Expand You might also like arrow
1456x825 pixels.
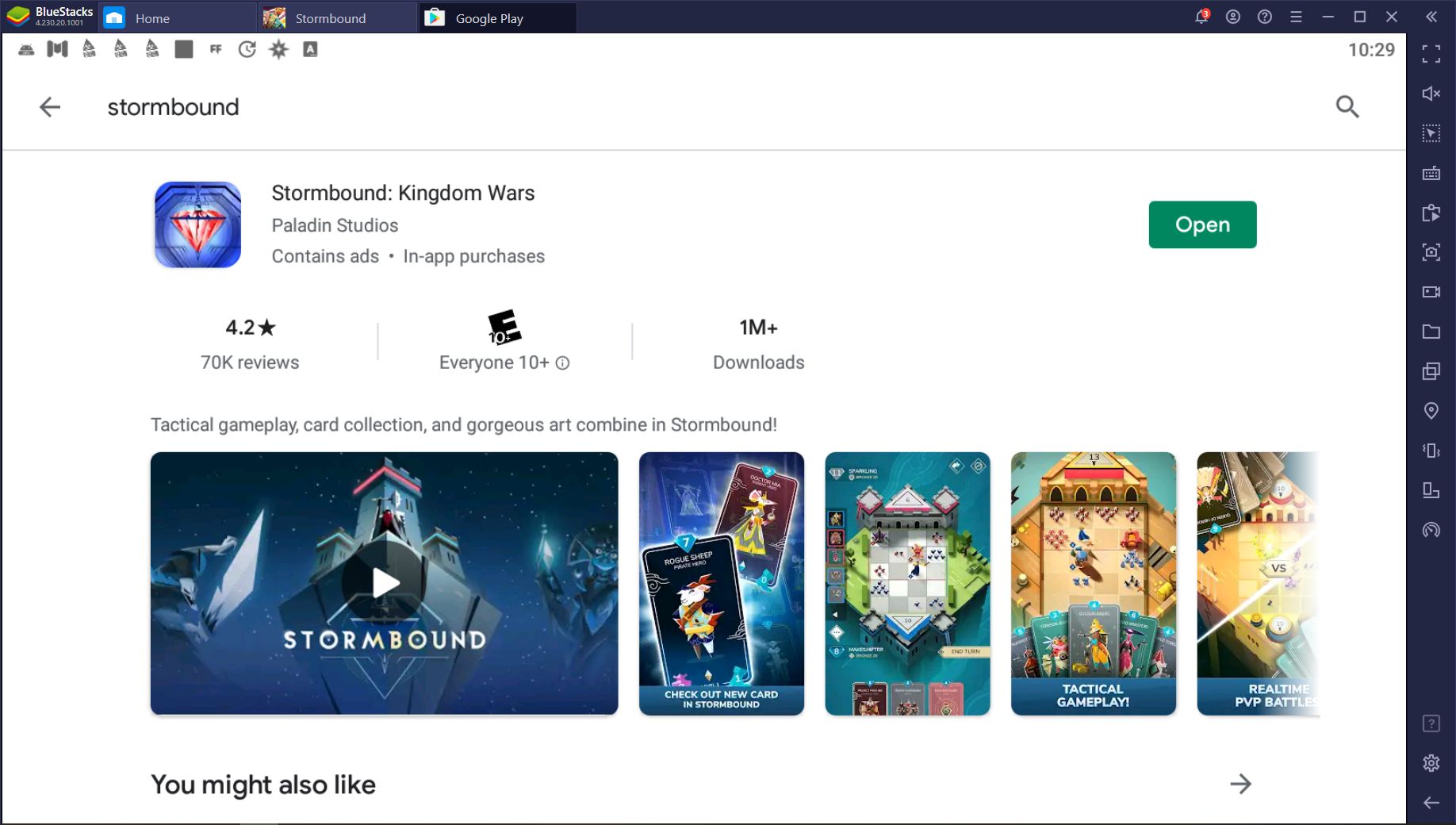coord(1240,785)
